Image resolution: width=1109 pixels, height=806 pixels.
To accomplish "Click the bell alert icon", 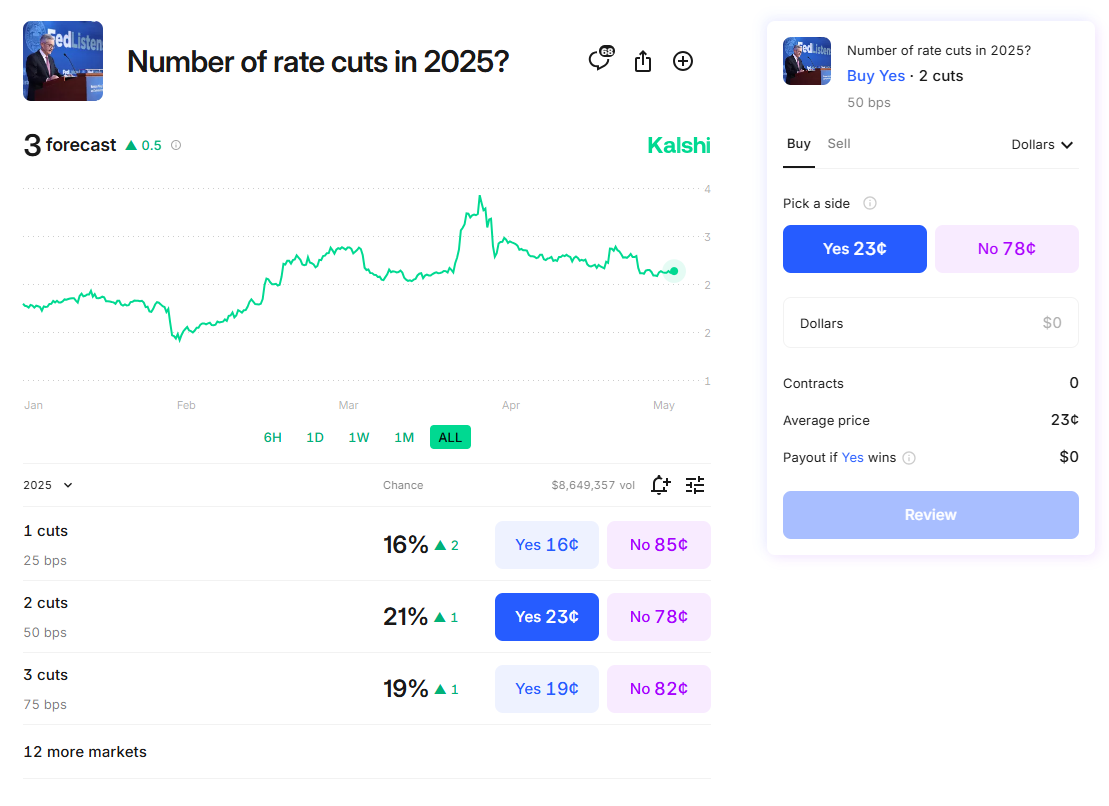I will [660, 485].
